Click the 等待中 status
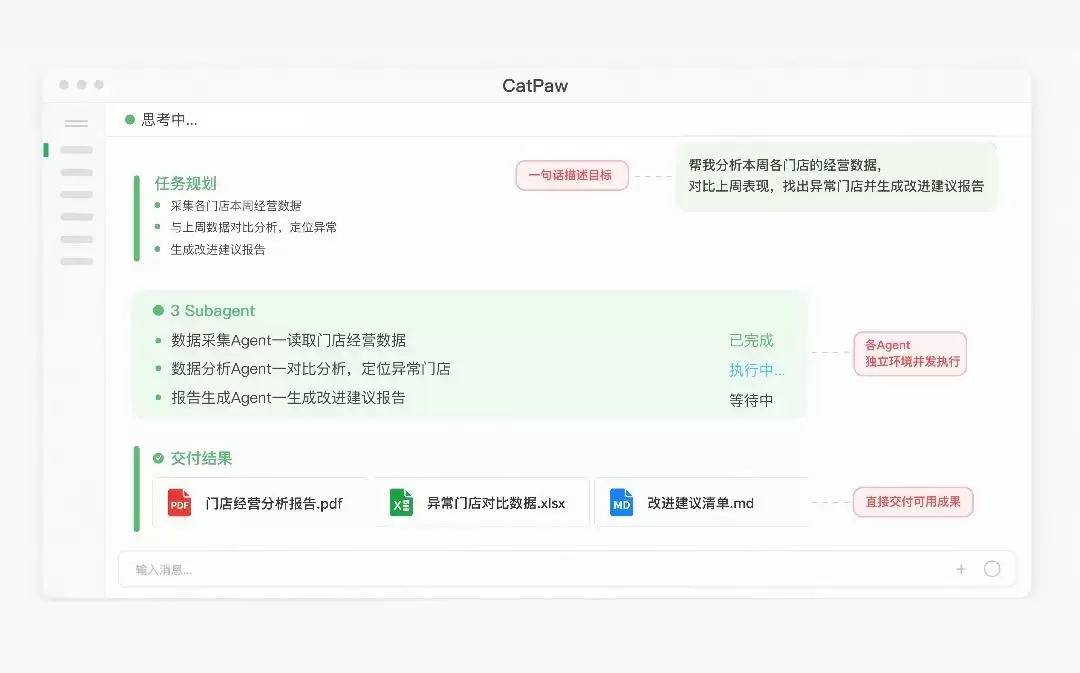Image resolution: width=1080 pixels, height=673 pixels. point(751,400)
